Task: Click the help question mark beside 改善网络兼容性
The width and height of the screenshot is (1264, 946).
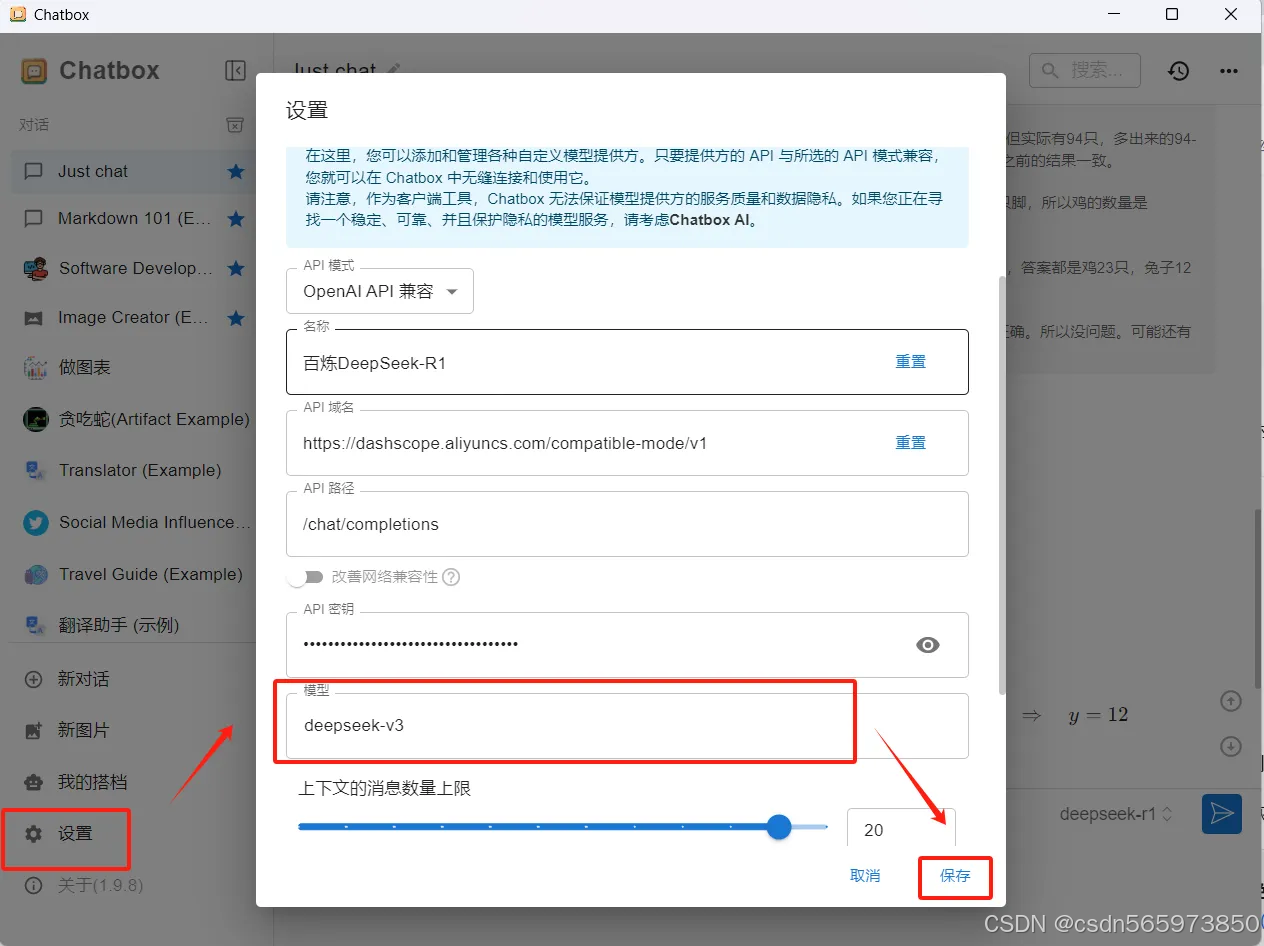Action: (x=451, y=577)
